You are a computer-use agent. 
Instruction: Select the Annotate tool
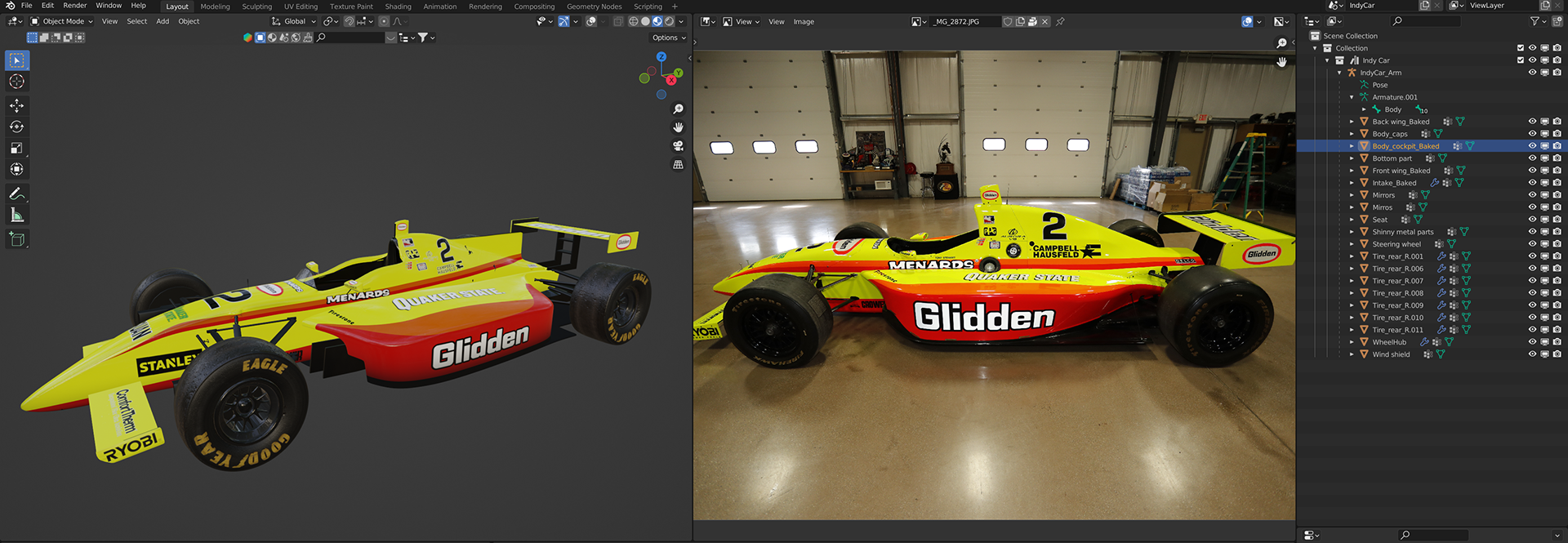click(17, 194)
